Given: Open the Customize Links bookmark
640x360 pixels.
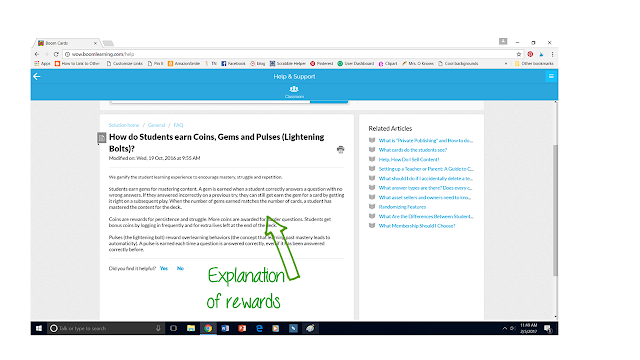Looking at the screenshot, I should coord(124,64).
